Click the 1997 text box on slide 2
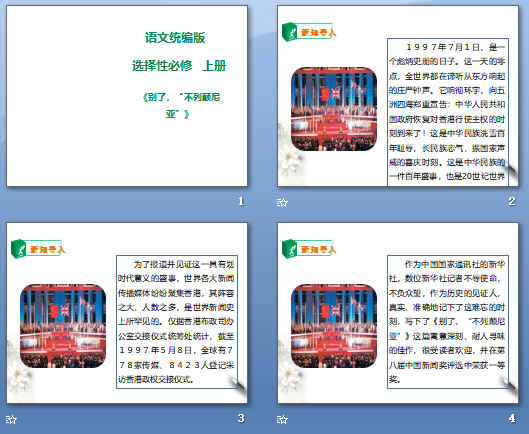This screenshot has height=434, width=529. (x=448, y=112)
